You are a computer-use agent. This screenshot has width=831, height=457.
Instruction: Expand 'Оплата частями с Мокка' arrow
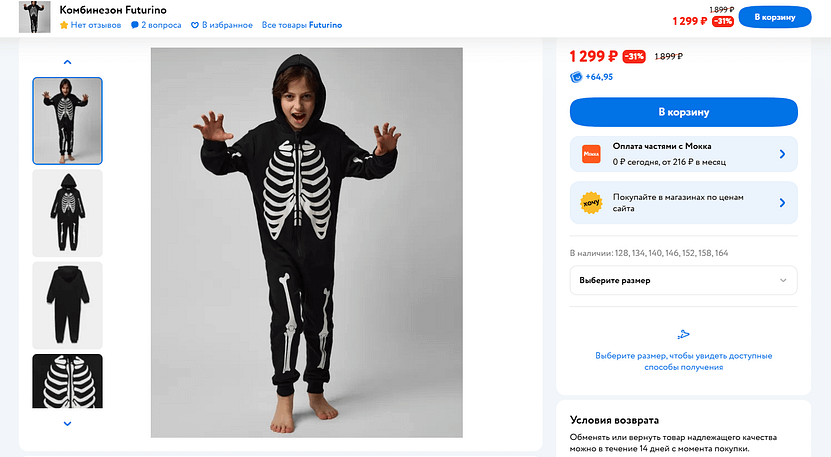click(x=782, y=154)
